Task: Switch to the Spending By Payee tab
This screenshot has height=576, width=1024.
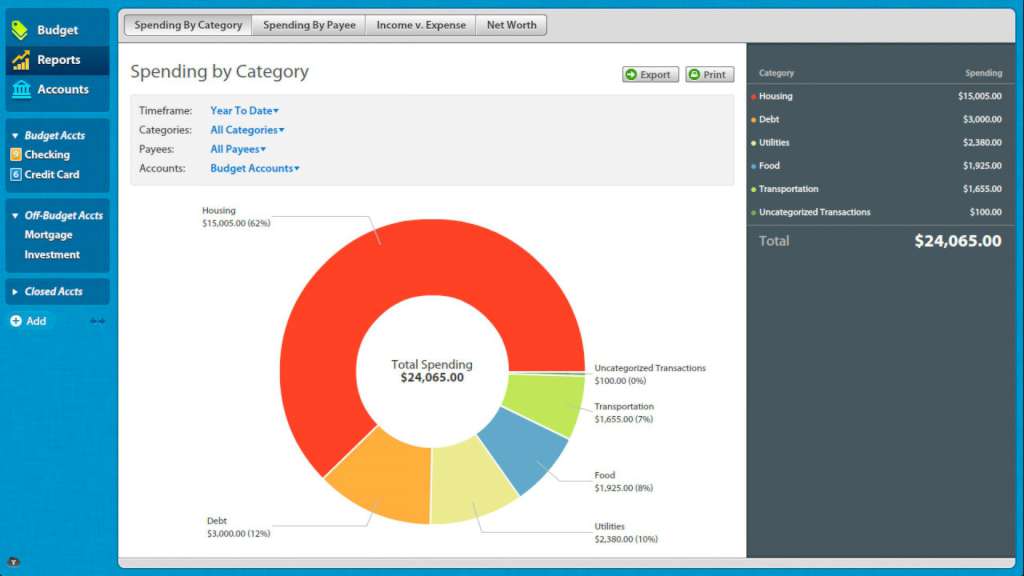Action: [x=308, y=24]
